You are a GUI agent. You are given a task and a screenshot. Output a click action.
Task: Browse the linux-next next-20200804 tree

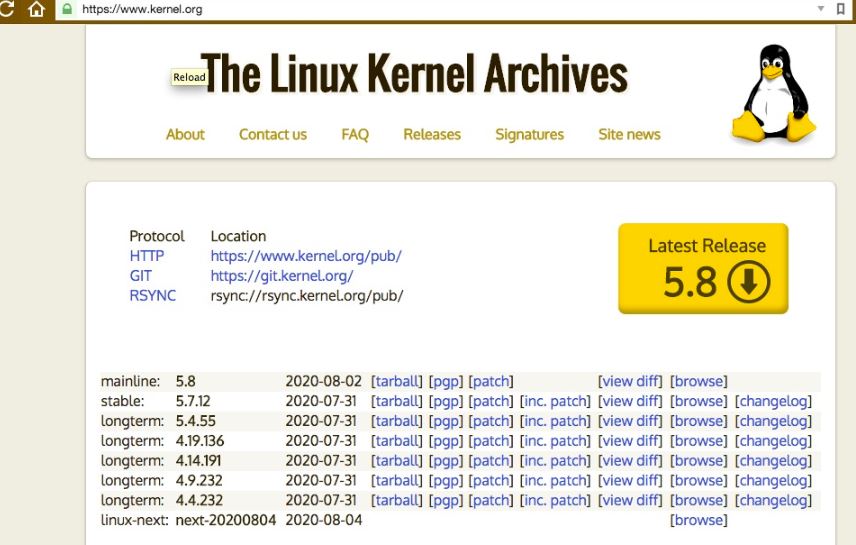tap(699, 520)
